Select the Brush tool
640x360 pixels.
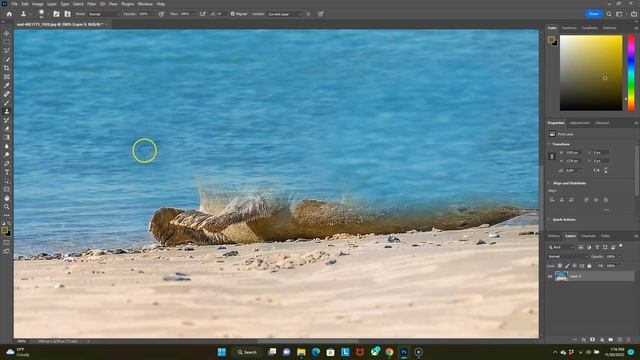click(7, 102)
